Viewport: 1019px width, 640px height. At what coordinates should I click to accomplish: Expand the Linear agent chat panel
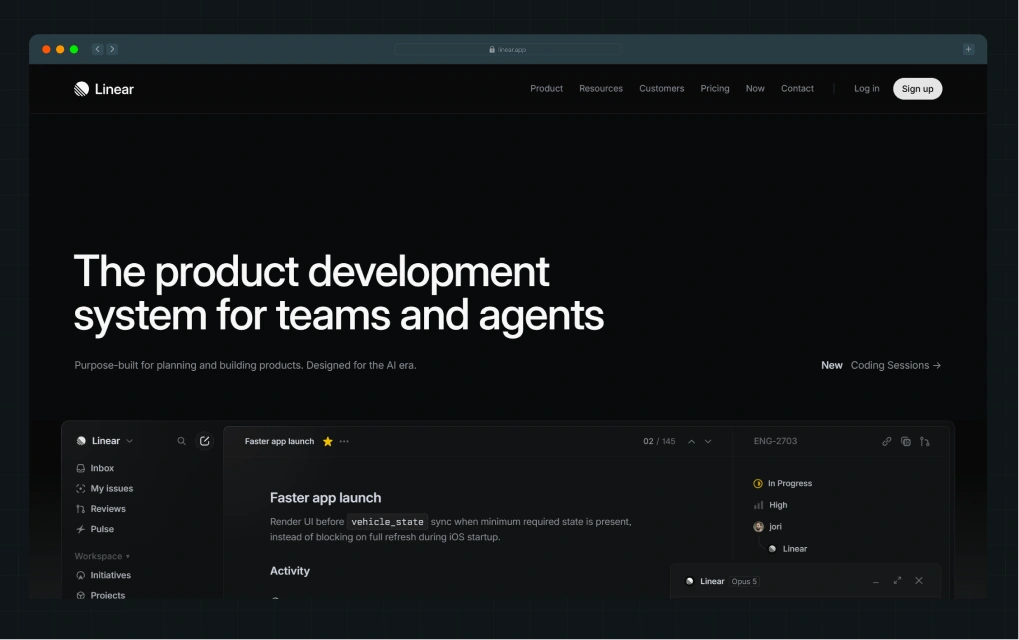(x=897, y=580)
